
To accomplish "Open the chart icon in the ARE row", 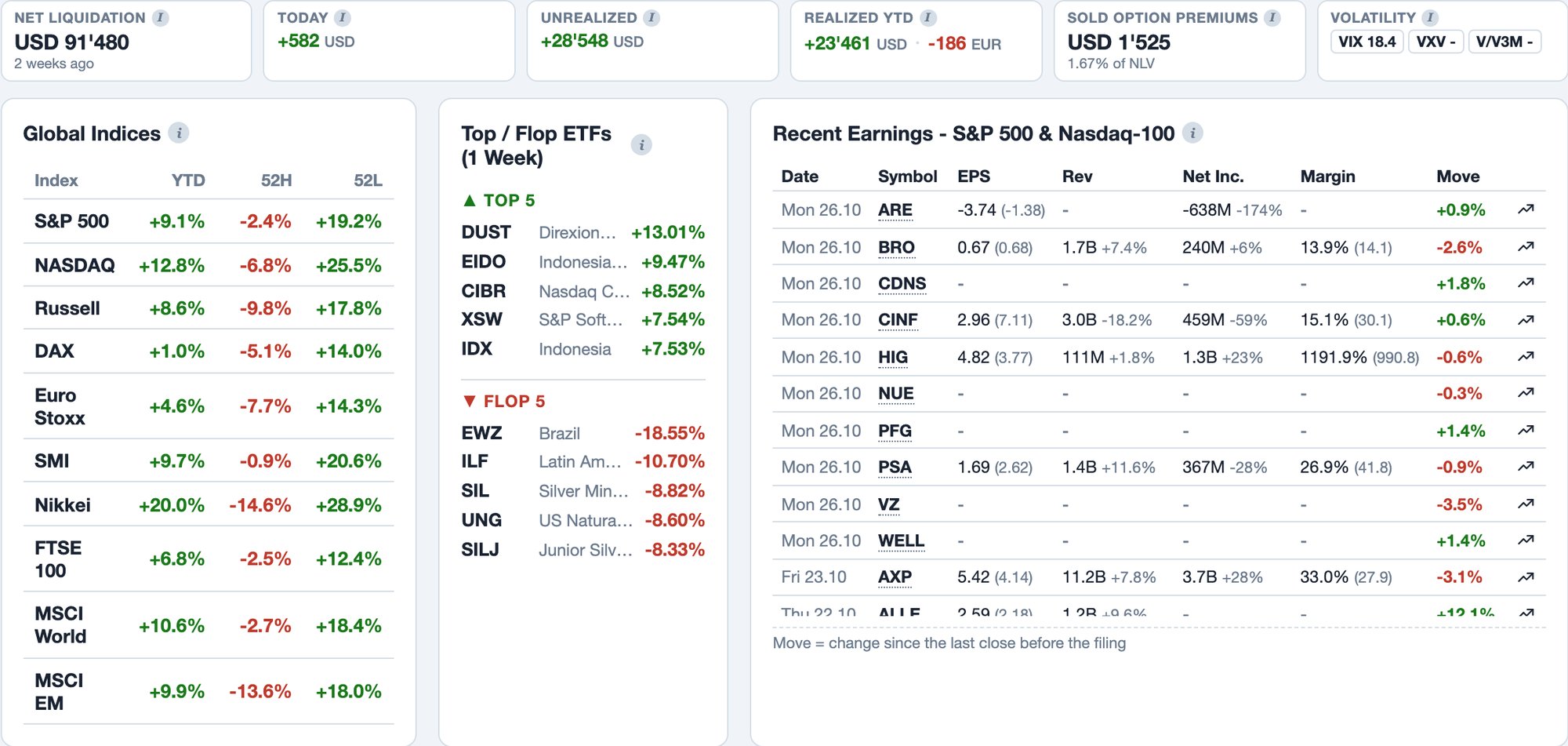I will (1526, 209).
